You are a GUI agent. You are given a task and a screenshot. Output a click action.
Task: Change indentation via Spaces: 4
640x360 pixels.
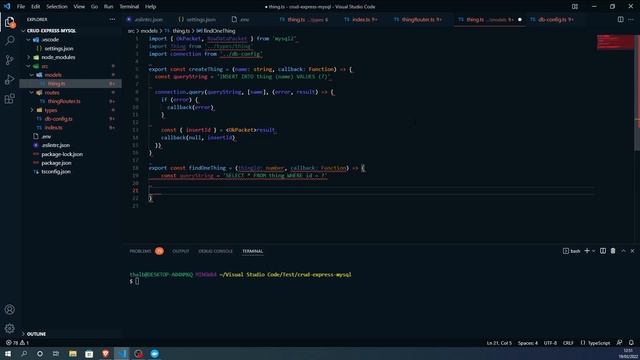pos(528,343)
